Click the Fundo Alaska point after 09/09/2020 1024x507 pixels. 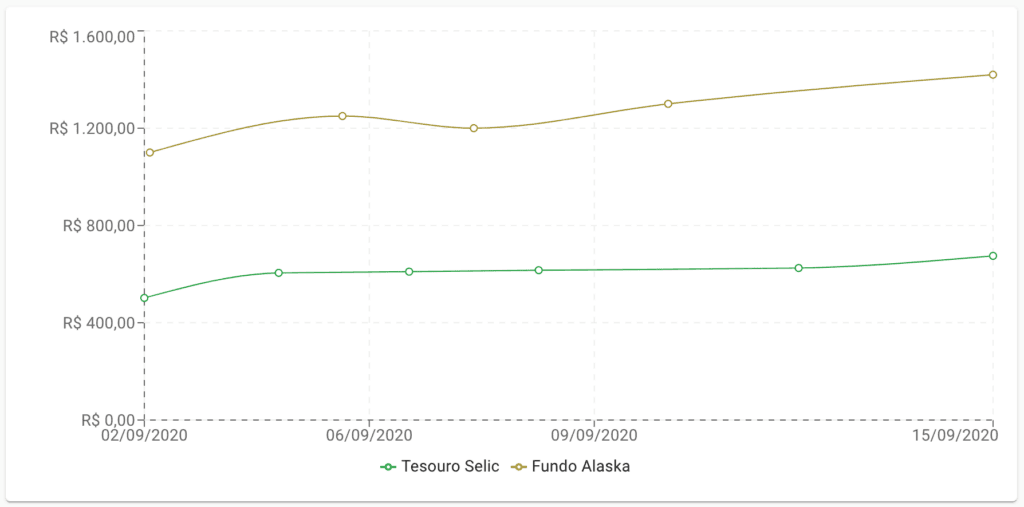668,103
